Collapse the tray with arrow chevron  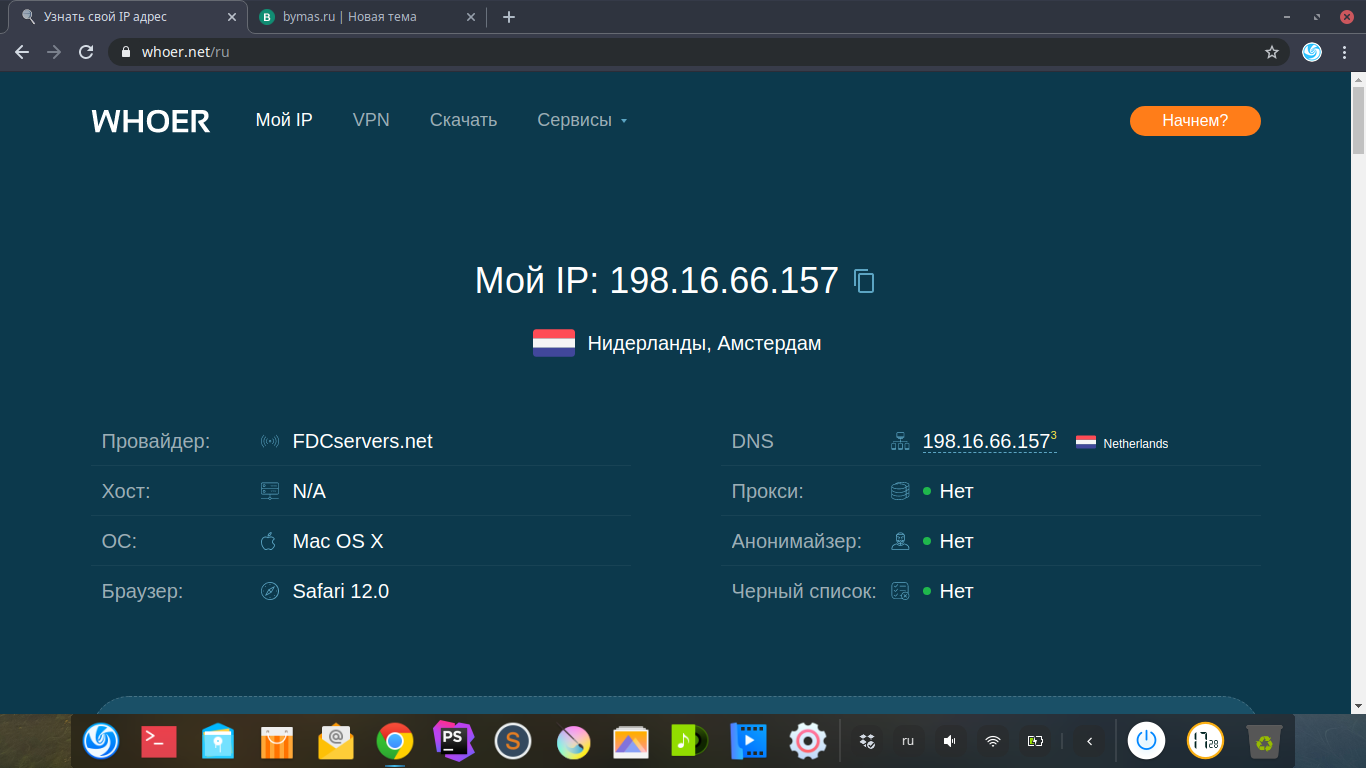click(1089, 741)
